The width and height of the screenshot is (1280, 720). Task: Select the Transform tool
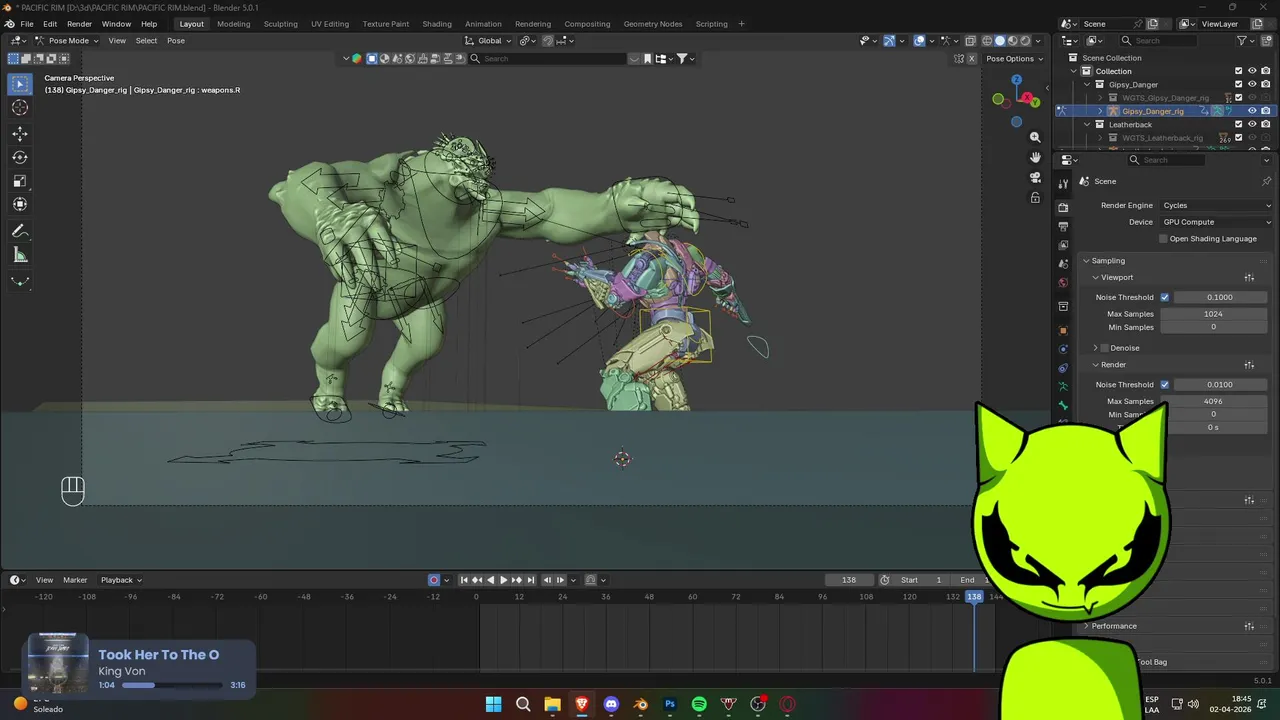20,204
